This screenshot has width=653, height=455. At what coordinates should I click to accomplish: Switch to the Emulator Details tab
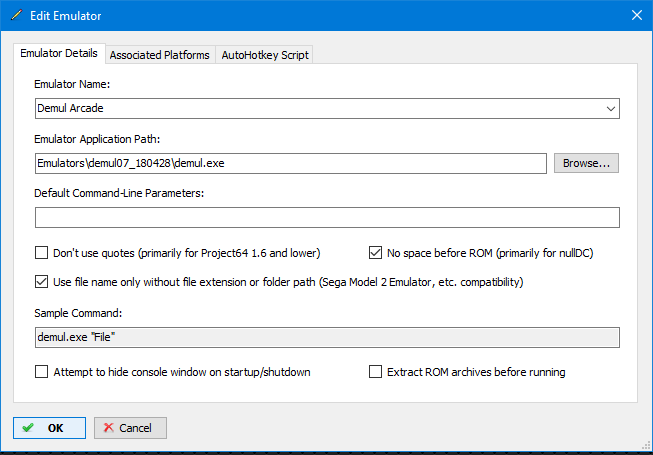click(59, 53)
